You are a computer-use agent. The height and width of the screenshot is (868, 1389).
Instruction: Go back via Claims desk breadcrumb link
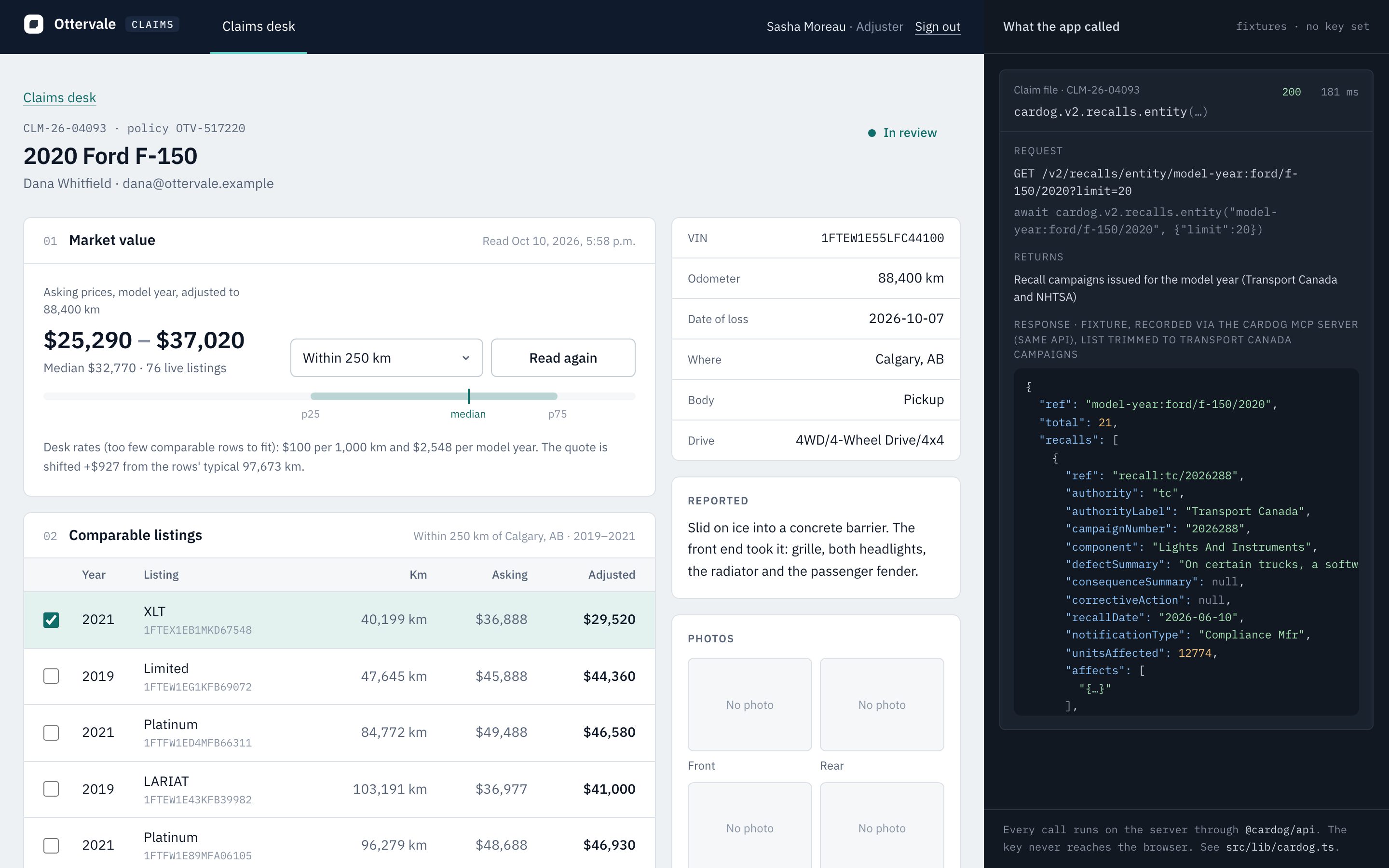(x=60, y=97)
